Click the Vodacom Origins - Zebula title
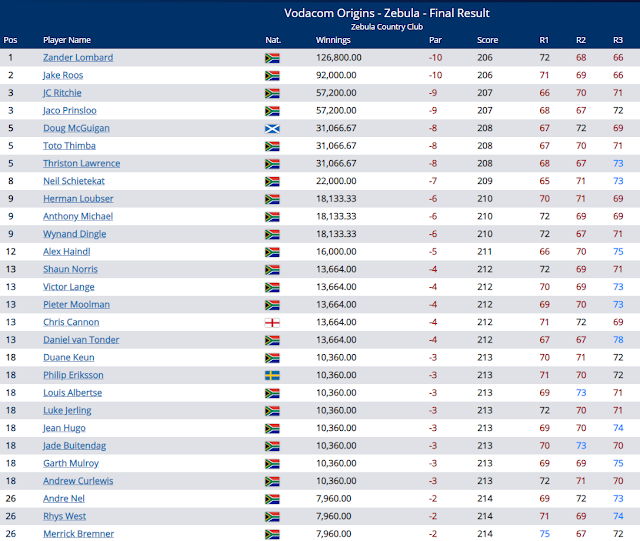640x541 pixels. [387, 13]
